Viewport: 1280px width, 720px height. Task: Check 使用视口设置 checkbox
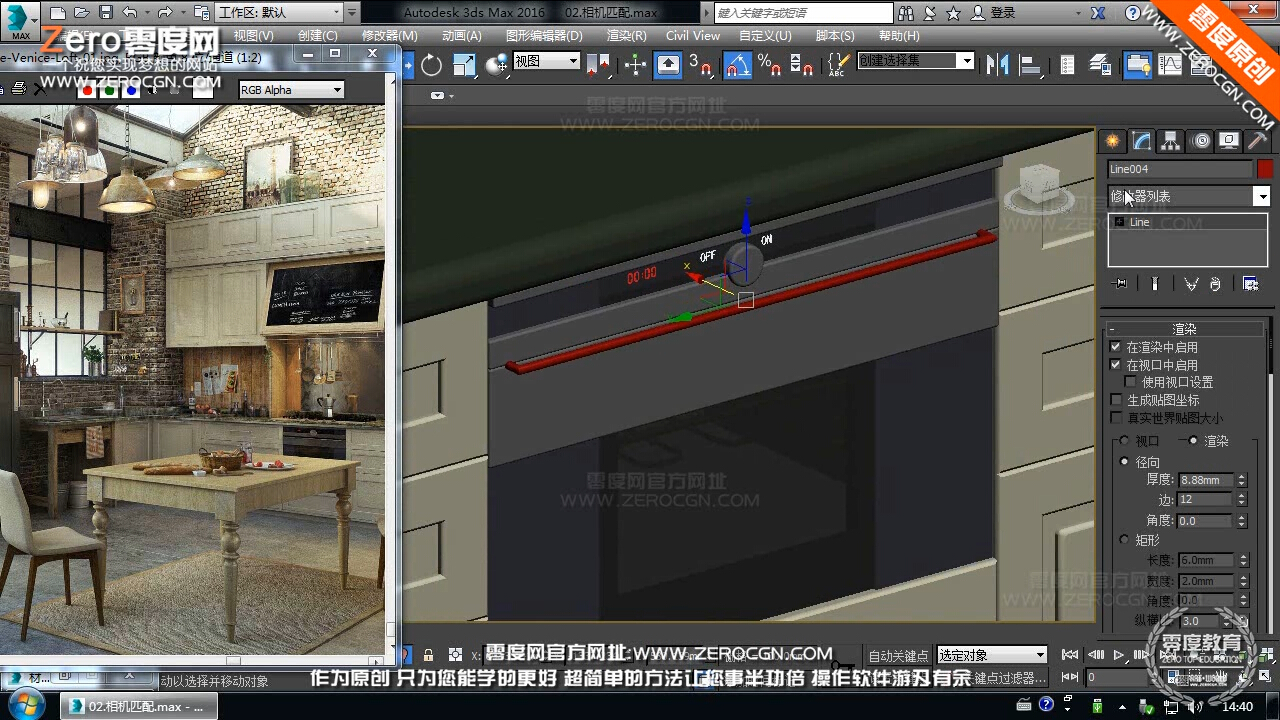pos(1131,382)
